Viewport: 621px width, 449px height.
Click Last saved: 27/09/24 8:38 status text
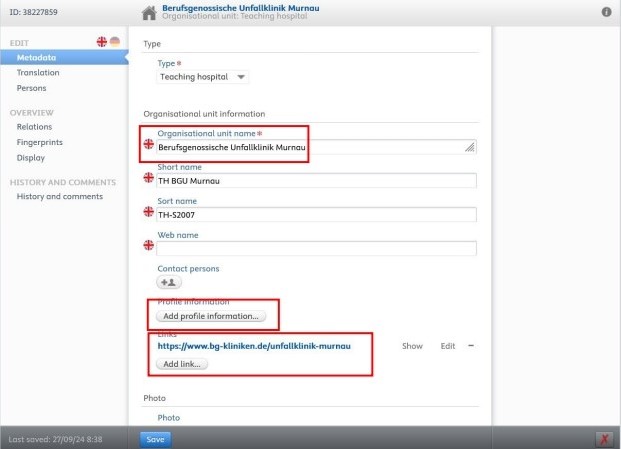click(55, 439)
